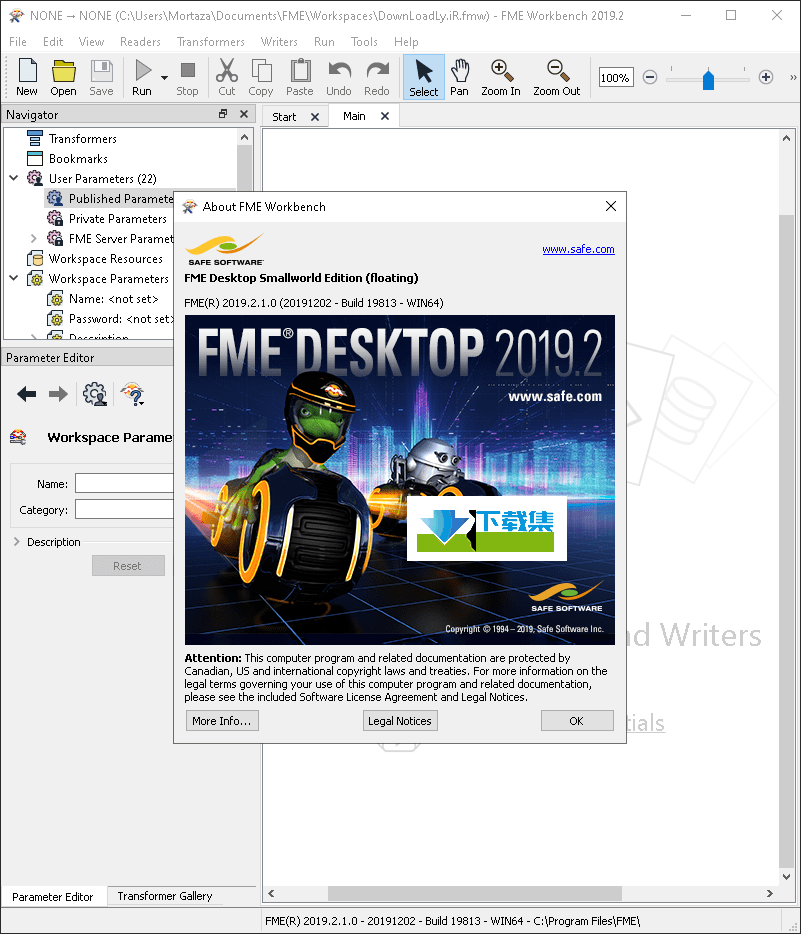Click the More Info... button
Viewport: 801px width, 934px height.
[222, 721]
